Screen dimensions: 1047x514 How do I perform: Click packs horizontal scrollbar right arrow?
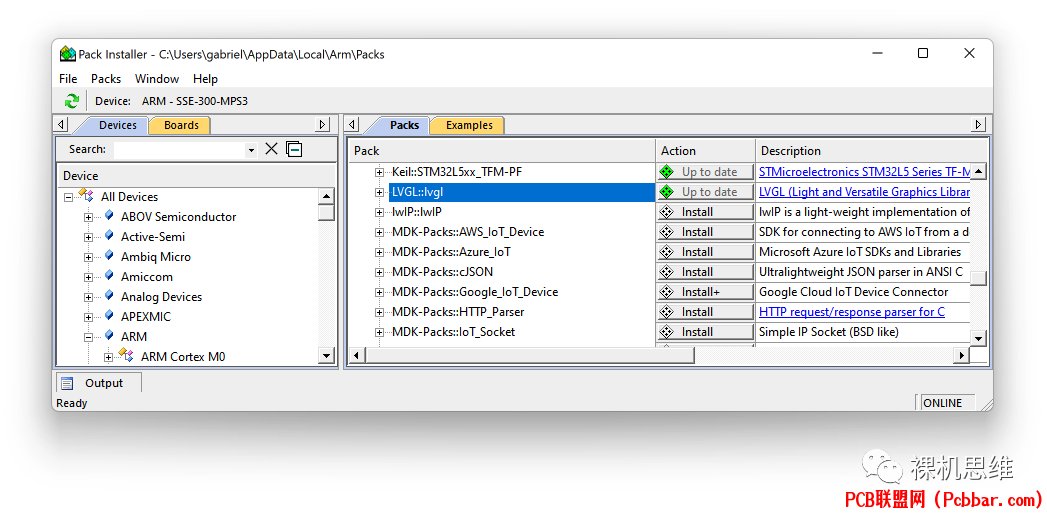[961, 356]
